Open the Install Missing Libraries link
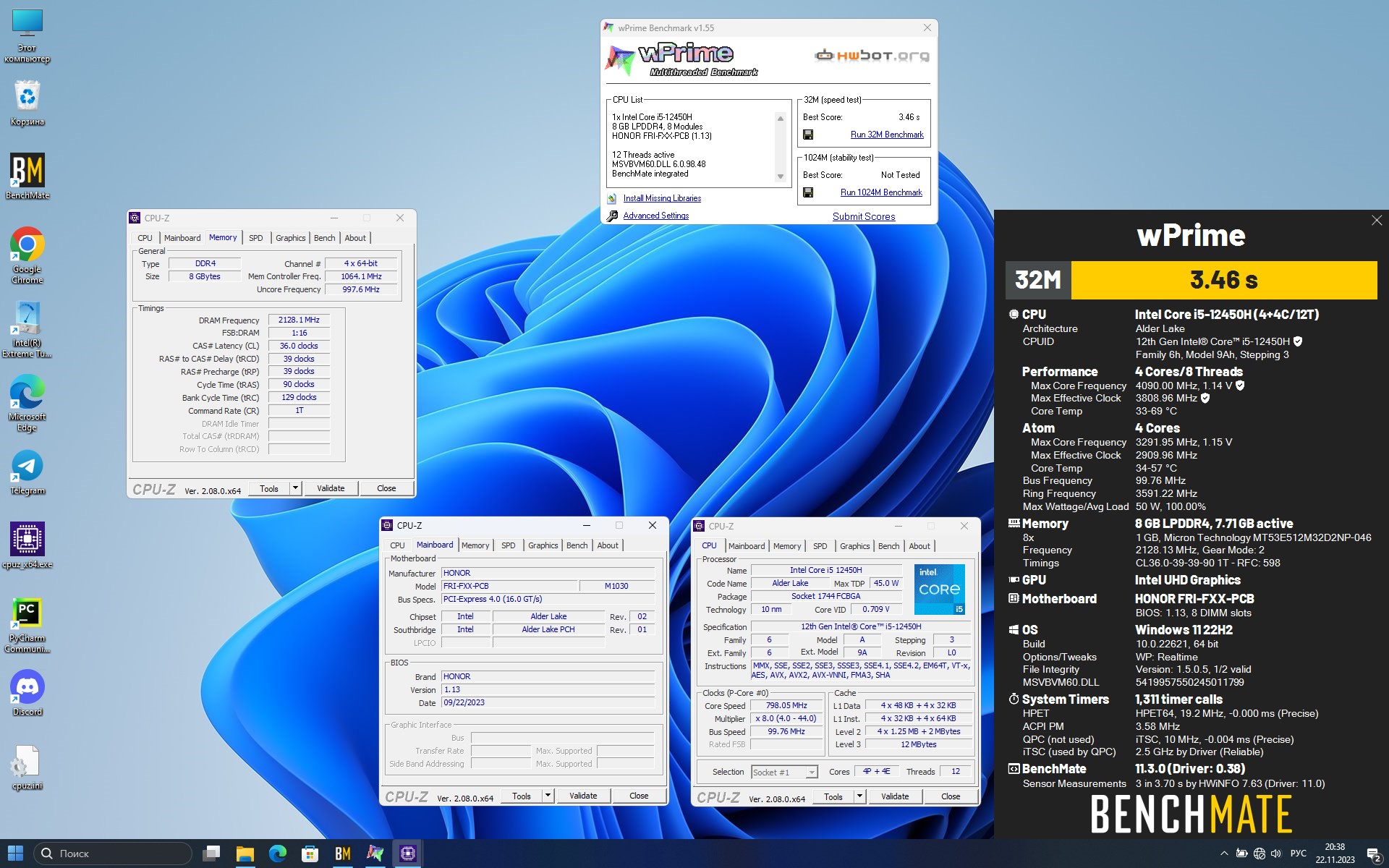This screenshot has width=1389, height=868. tap(662, 198)
